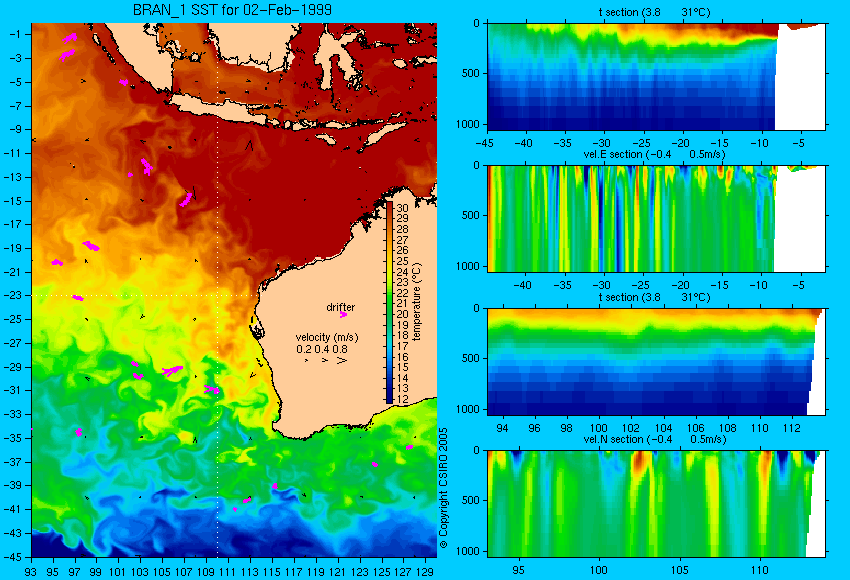Screen dimensions: 850x580
Task: Click the 'velocity (m/s)' legend label
Action: pyautogui.click(x=327, y=337)
